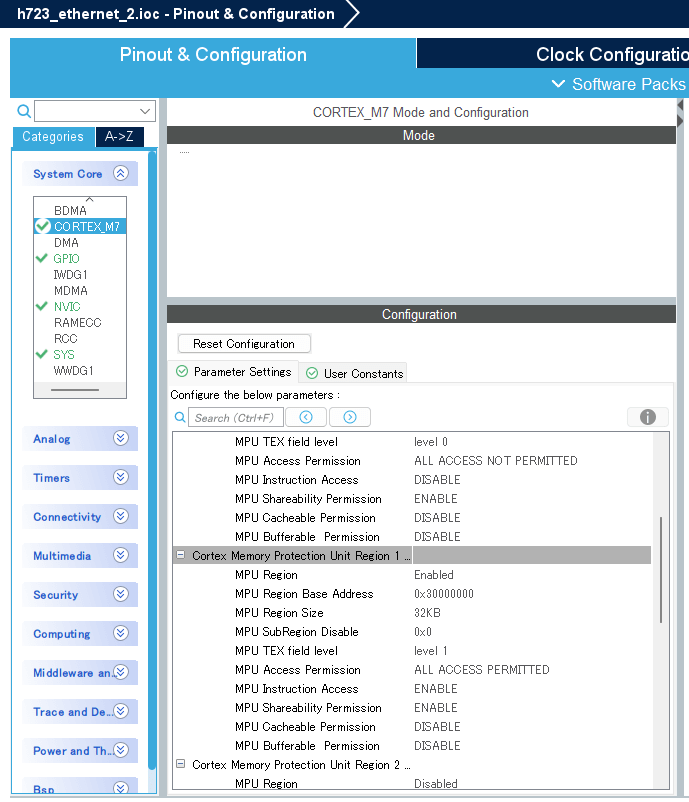
Task: Click ALL ACCESS NOT PERMITTED value
Action: [x=496, y=461]
